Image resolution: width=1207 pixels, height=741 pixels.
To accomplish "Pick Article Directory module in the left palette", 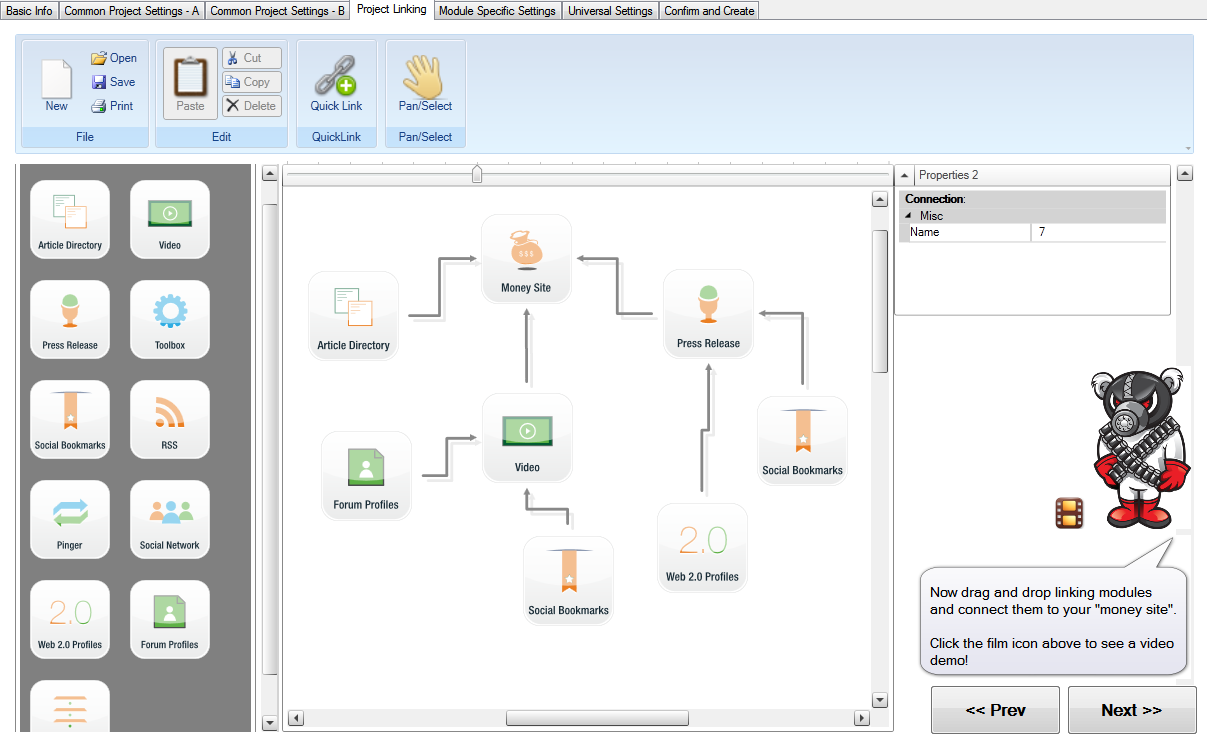I will 70,220.
